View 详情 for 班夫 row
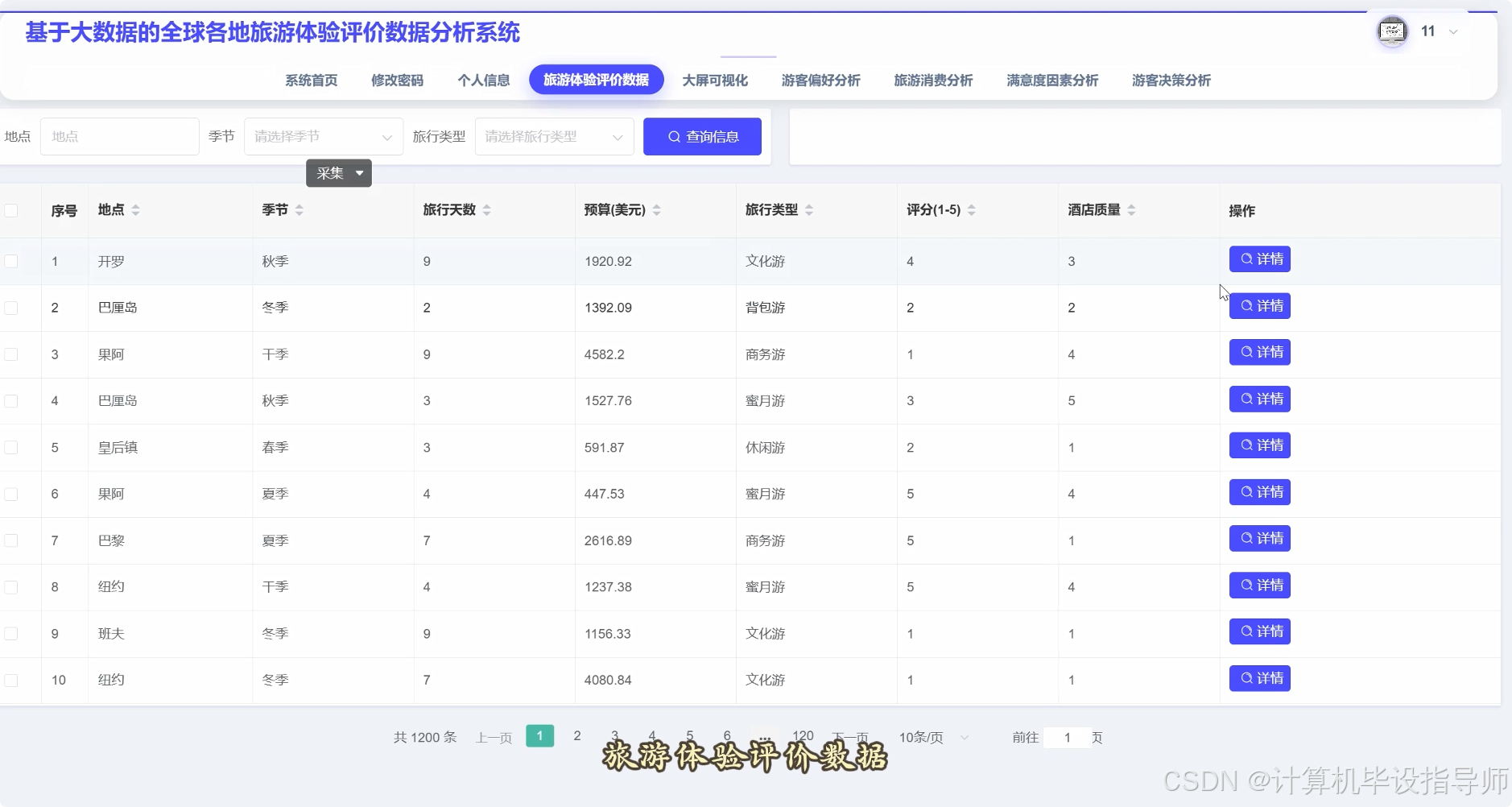This screenshot has height=807, width=1512. (1260, 631)
